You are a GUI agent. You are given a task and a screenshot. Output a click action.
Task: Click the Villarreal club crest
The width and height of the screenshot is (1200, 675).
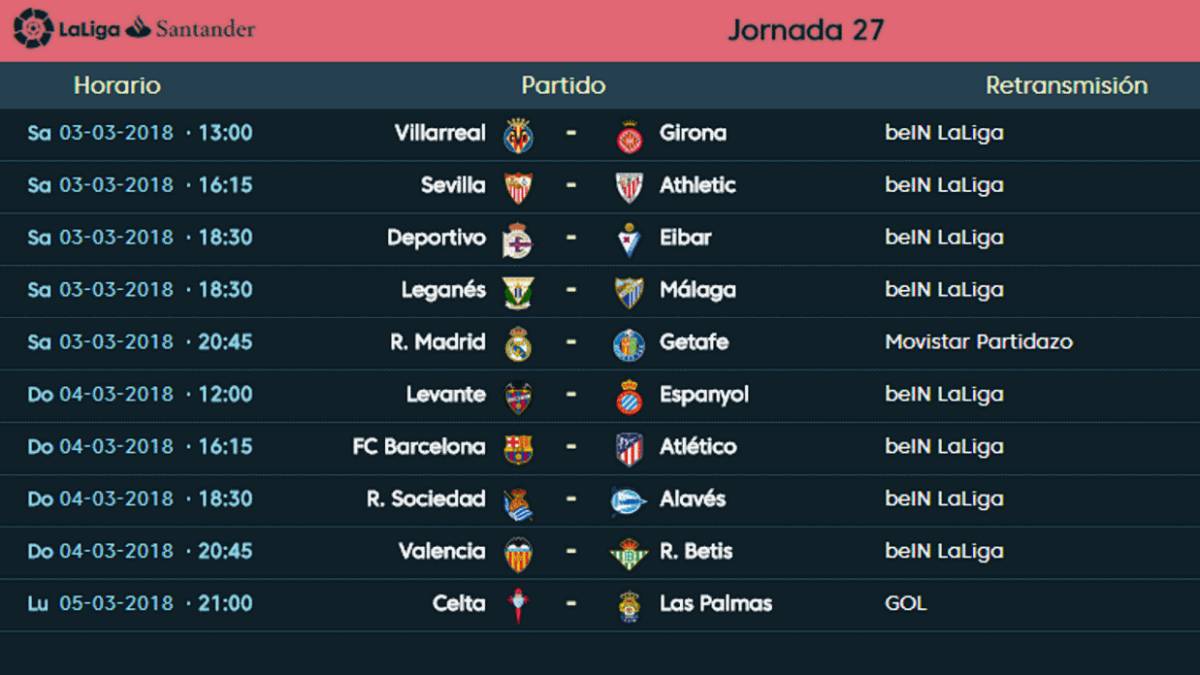pyautogui.click(x=518, y=135)
